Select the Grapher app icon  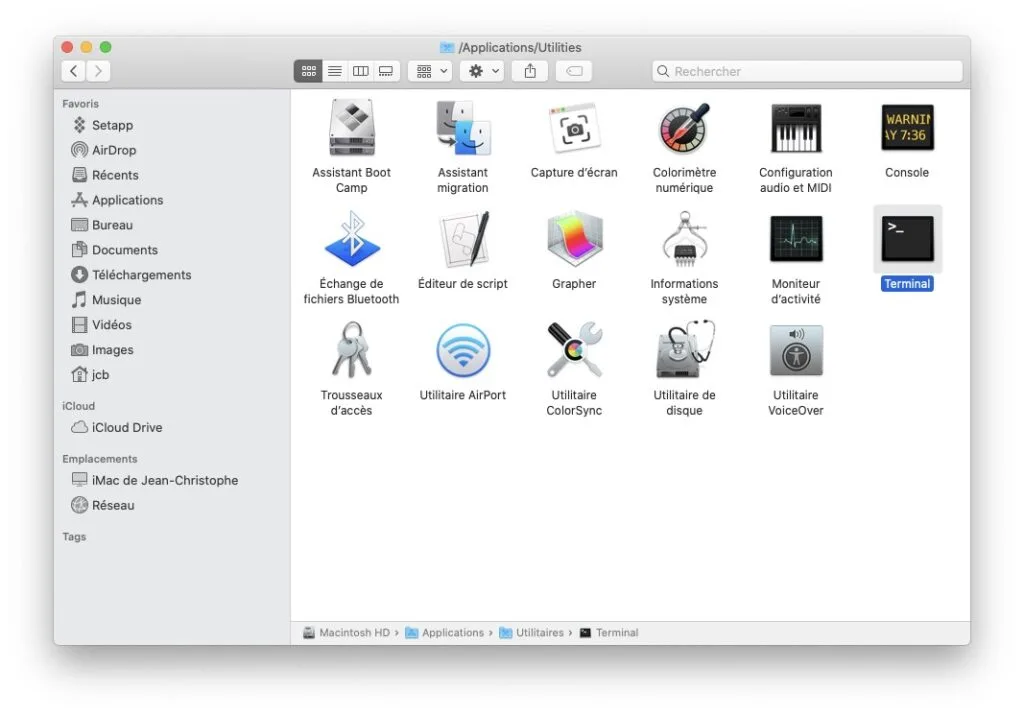coord(574,238)
